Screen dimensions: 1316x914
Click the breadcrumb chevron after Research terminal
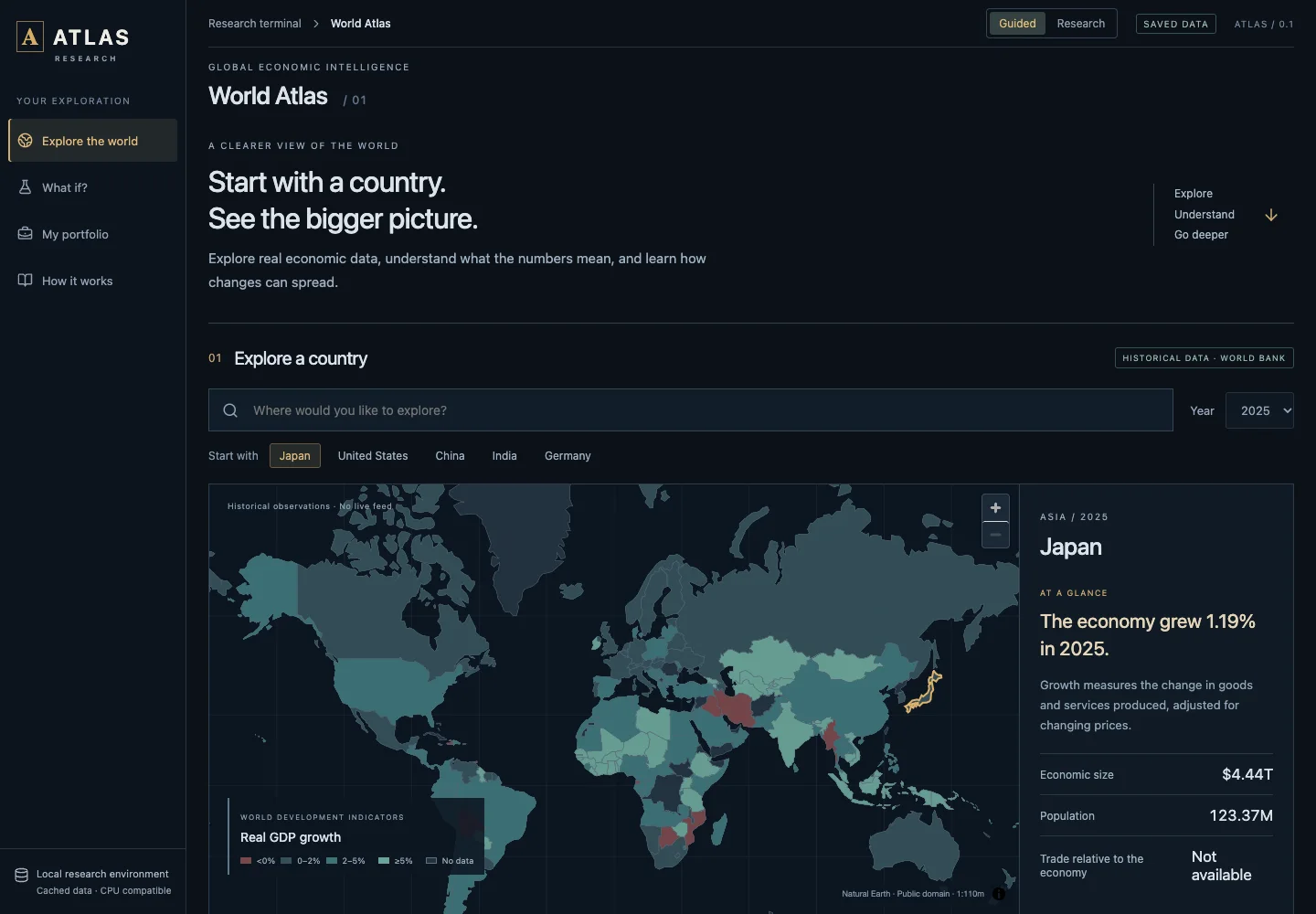(316, 24)
